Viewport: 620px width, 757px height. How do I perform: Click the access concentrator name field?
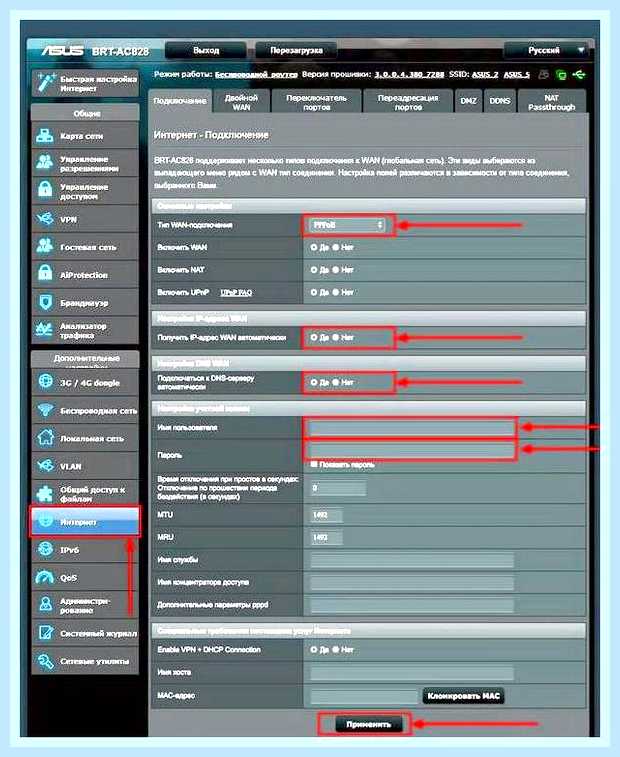412,582
